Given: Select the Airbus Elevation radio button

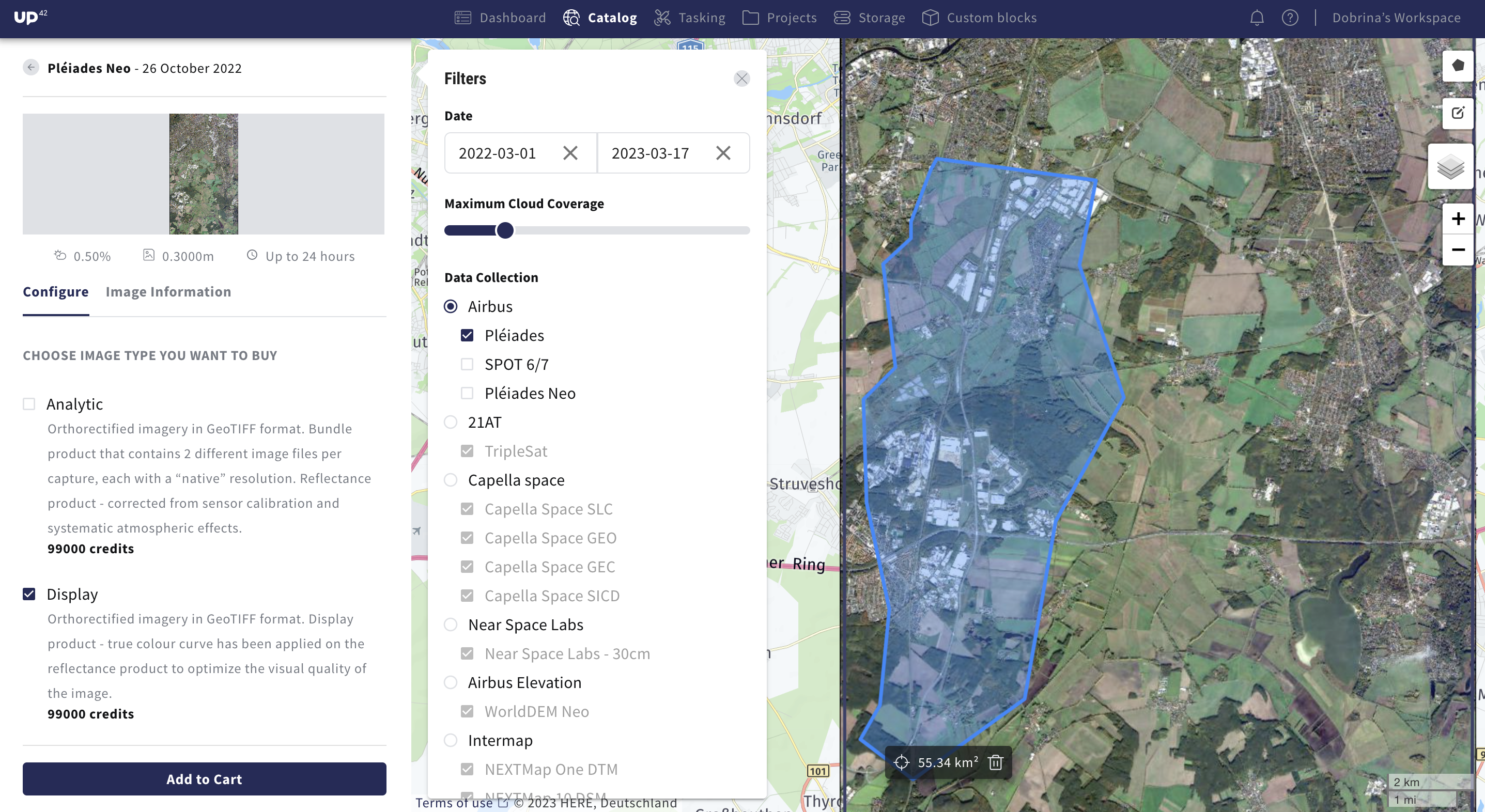Looking at the screenshot, I should tap(451, 682).
